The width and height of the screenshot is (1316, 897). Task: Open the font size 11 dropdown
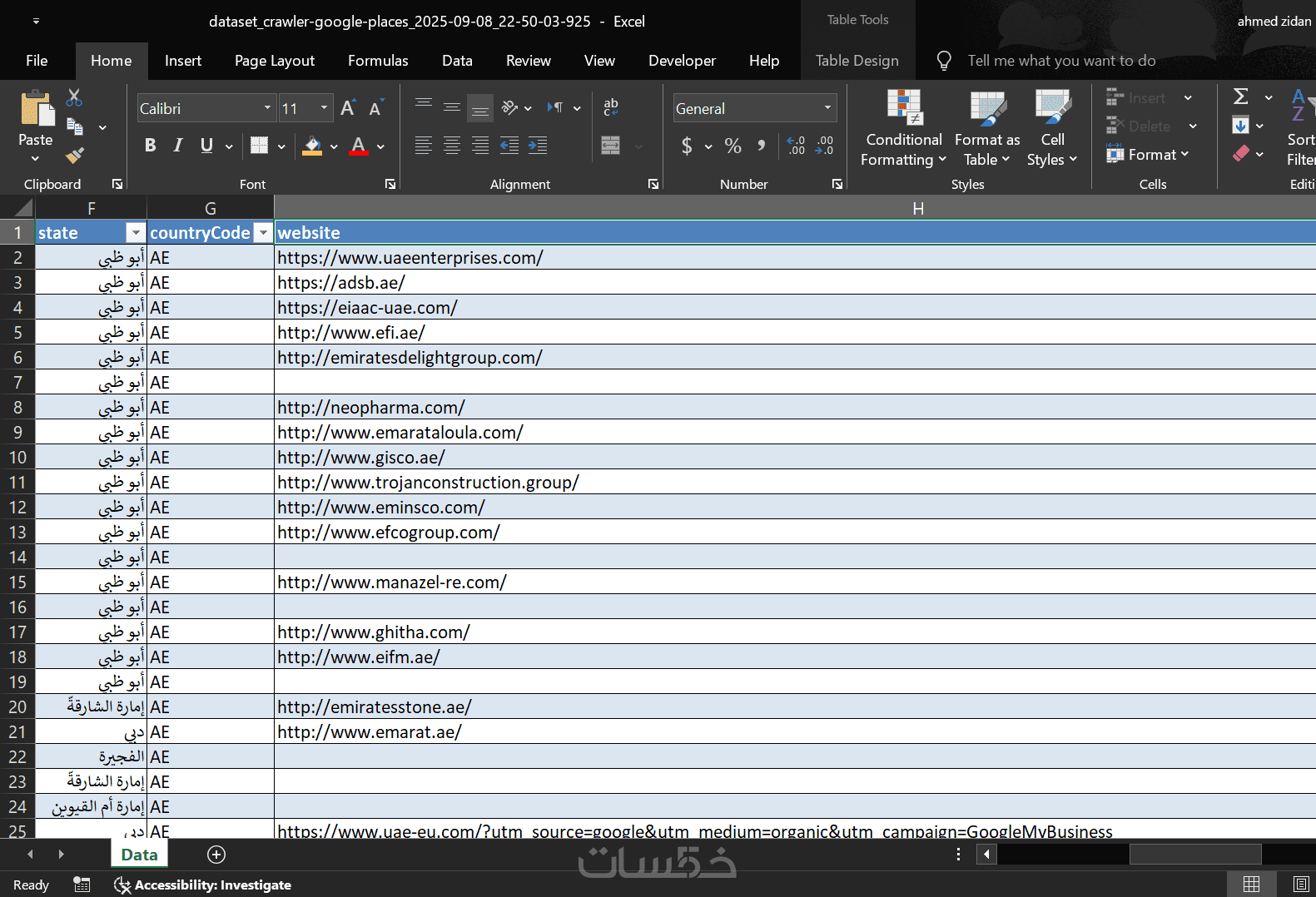[x=325, y=108]
